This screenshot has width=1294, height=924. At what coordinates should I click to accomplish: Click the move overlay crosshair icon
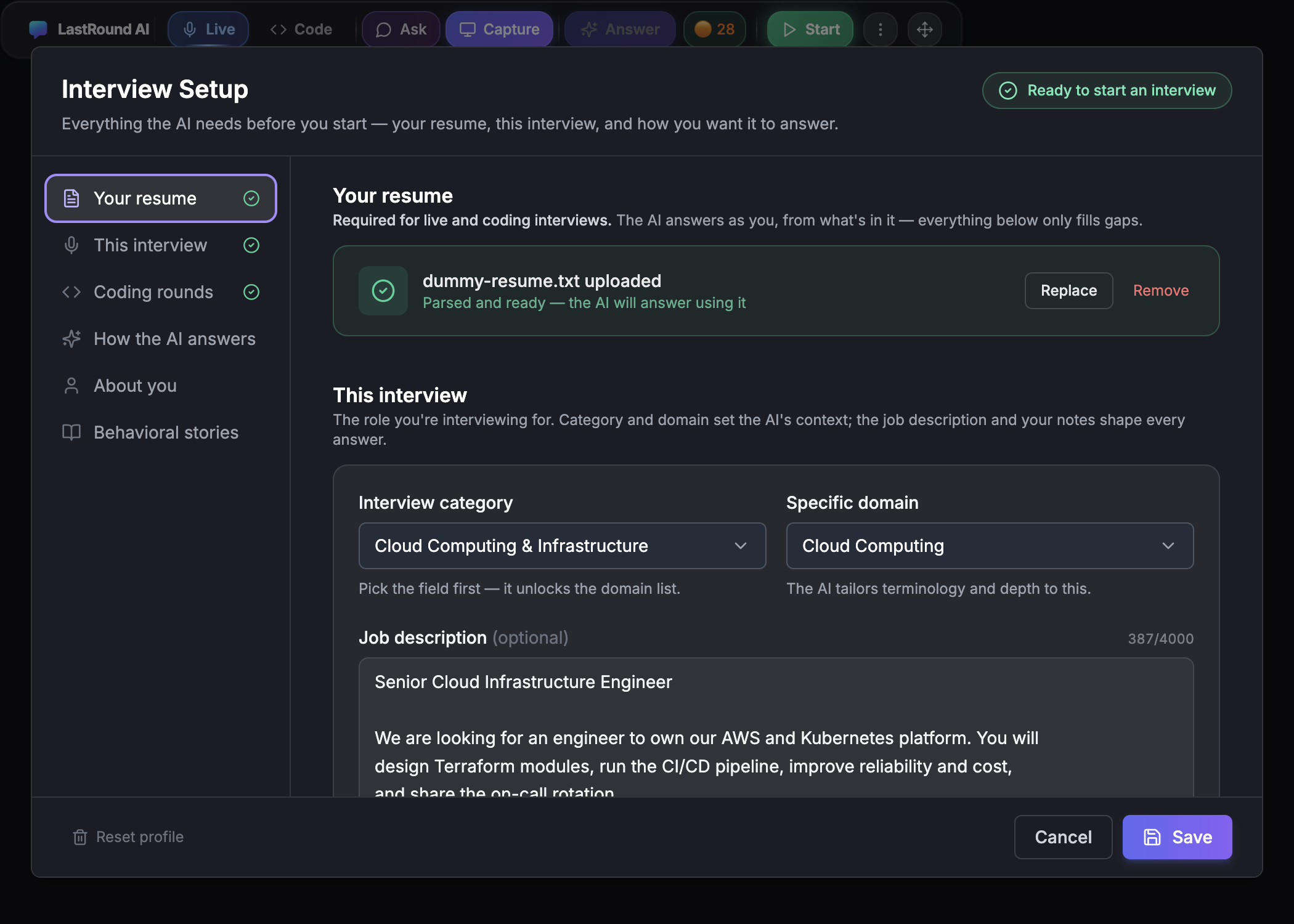click(925, 29)
